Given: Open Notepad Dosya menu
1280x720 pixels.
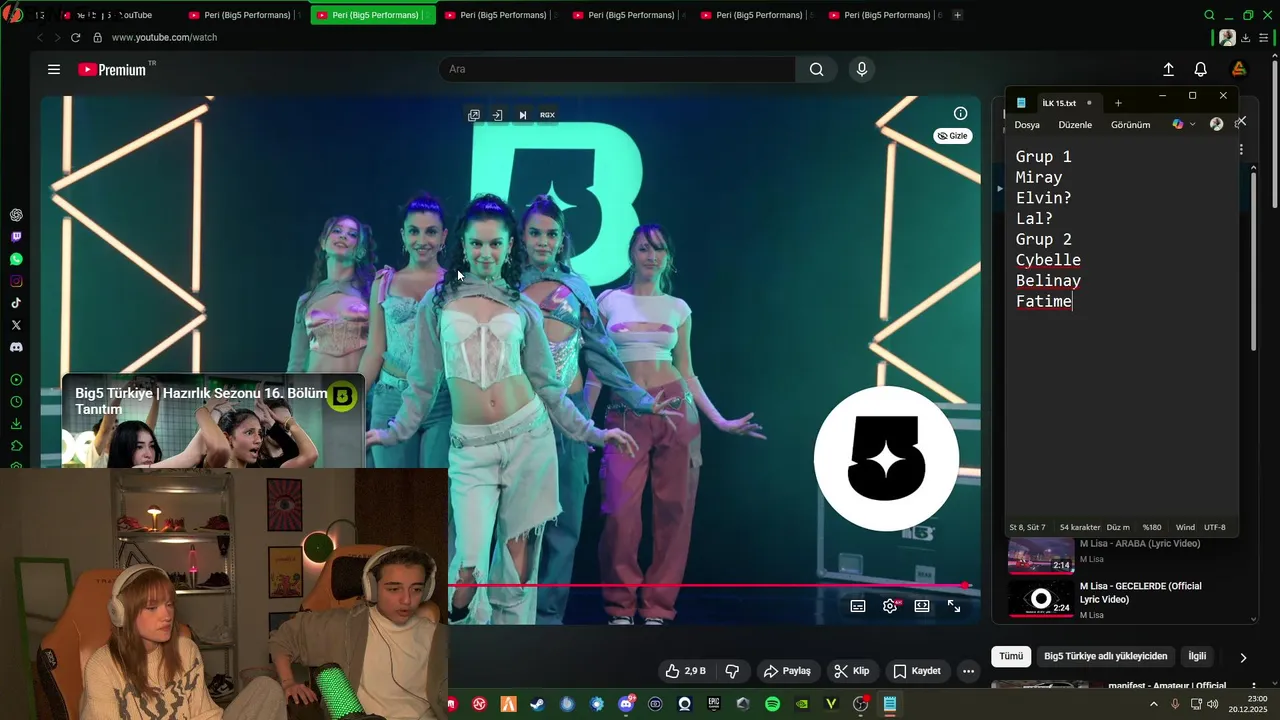Looking at the screenshot, I should [x=1027, y=125].
